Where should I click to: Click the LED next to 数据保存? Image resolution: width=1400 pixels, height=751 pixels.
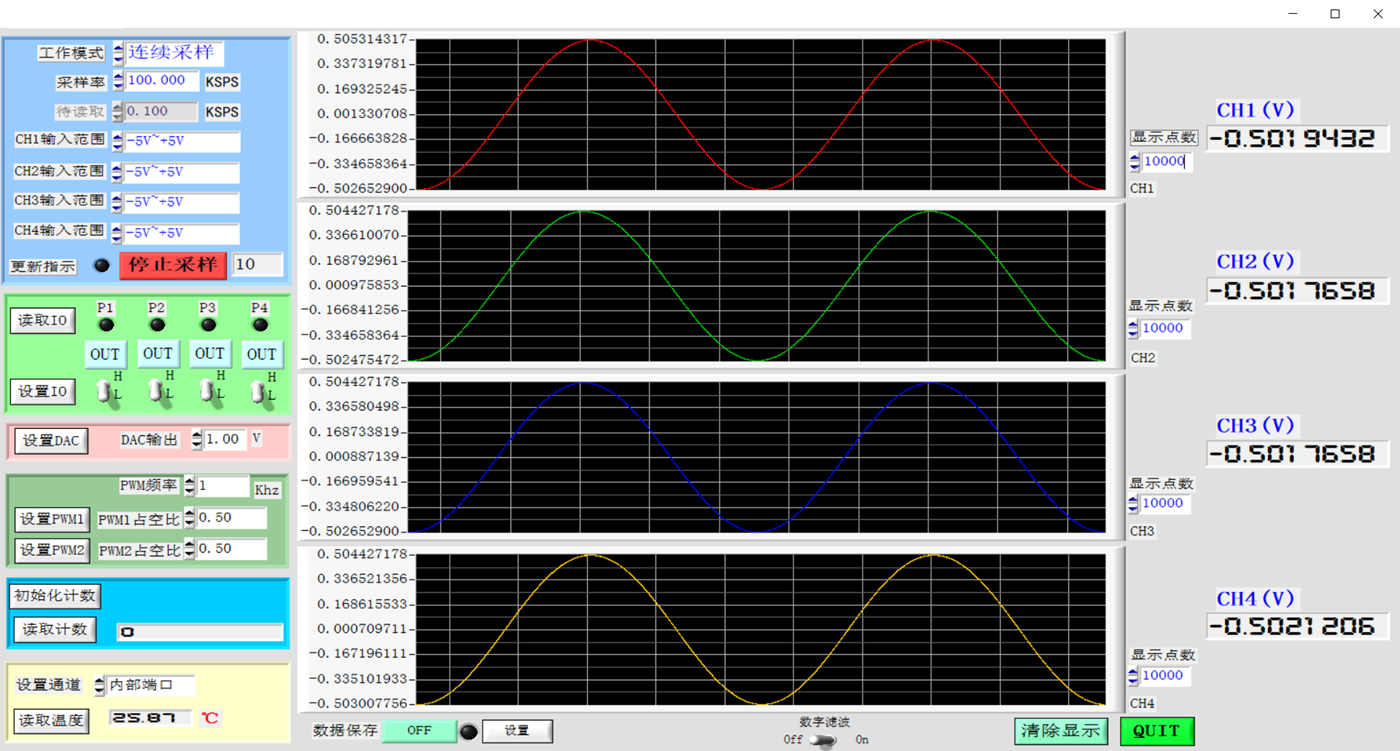(x=468, y=731)
